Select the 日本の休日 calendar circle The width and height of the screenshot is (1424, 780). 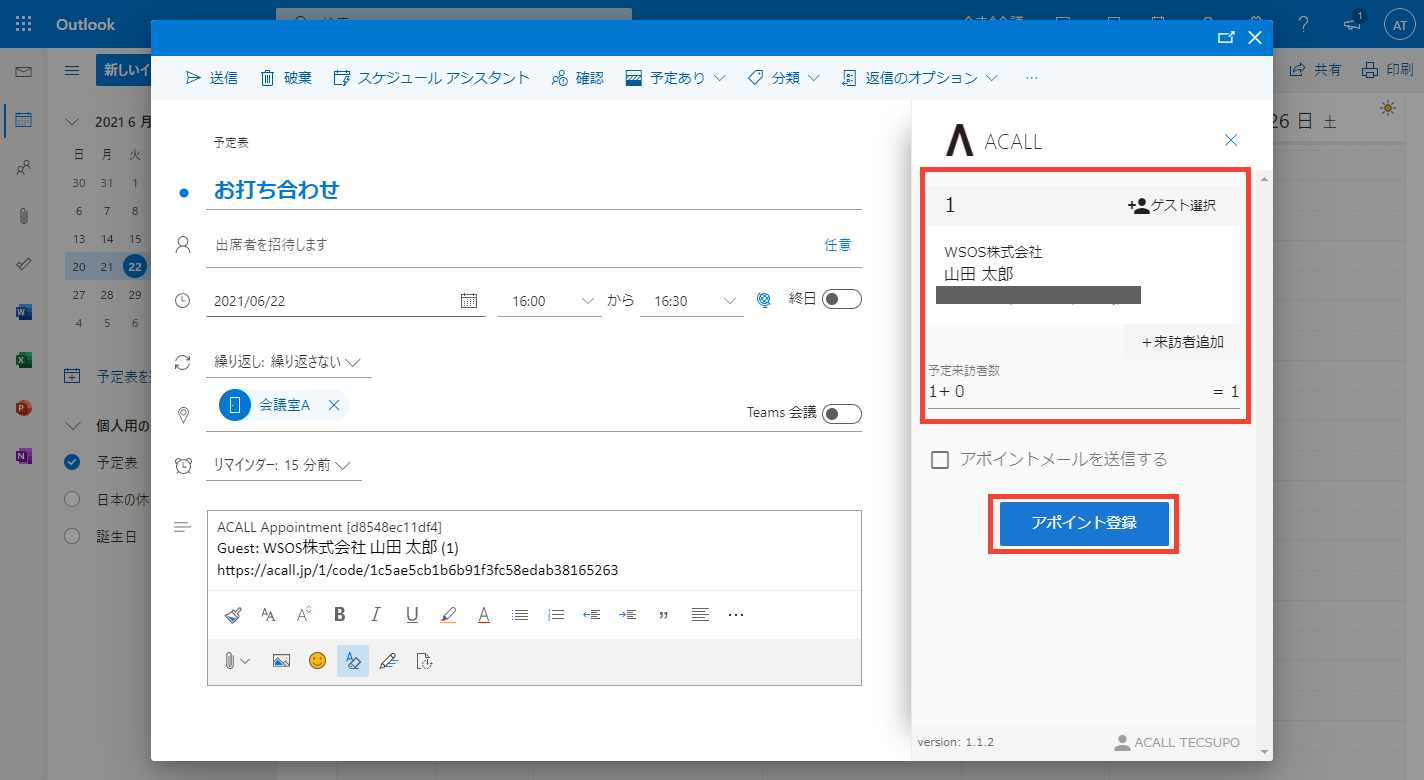(72, 499)
